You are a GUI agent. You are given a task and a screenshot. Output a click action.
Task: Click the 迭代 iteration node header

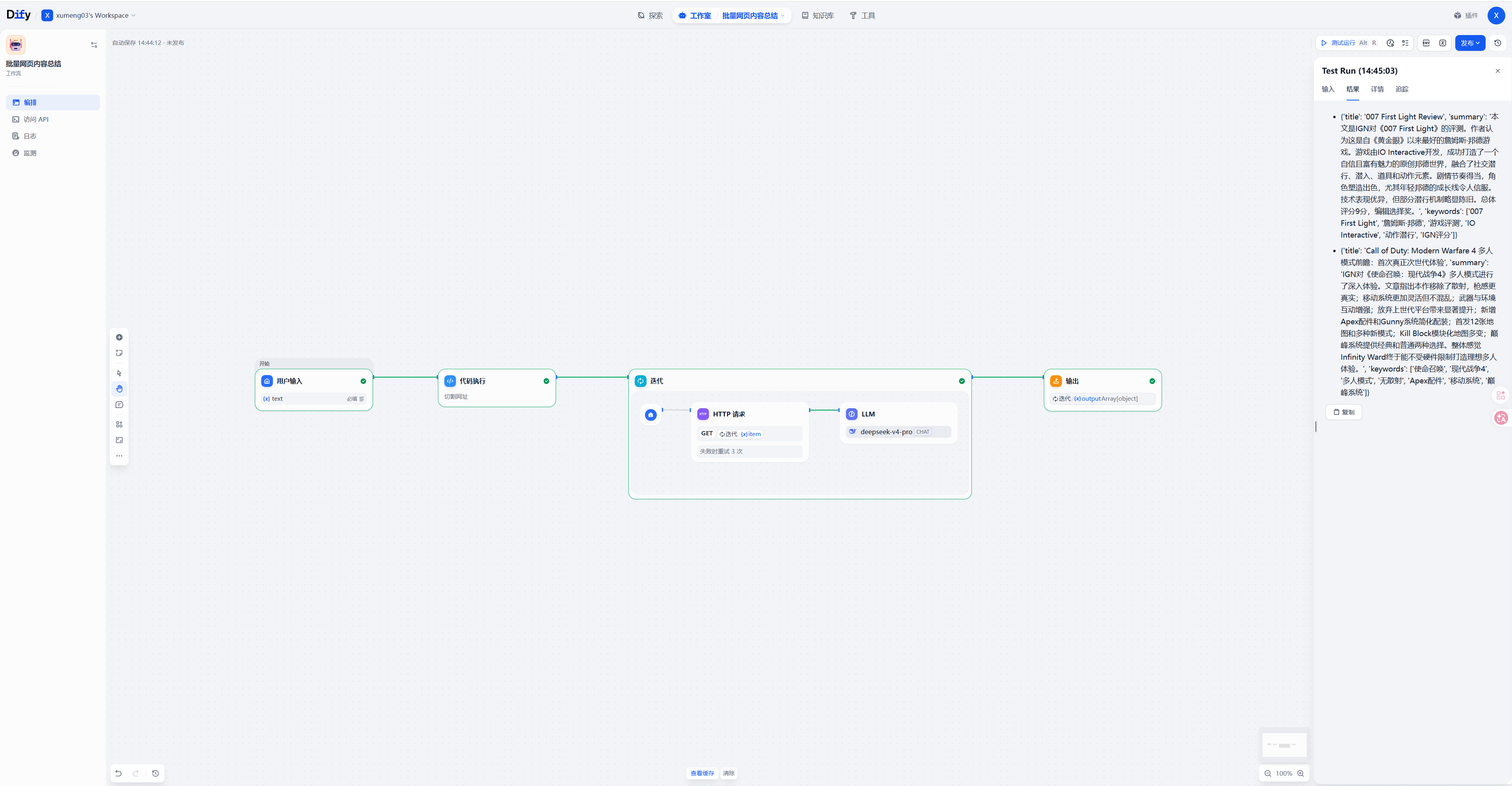(x=799, y=381)
